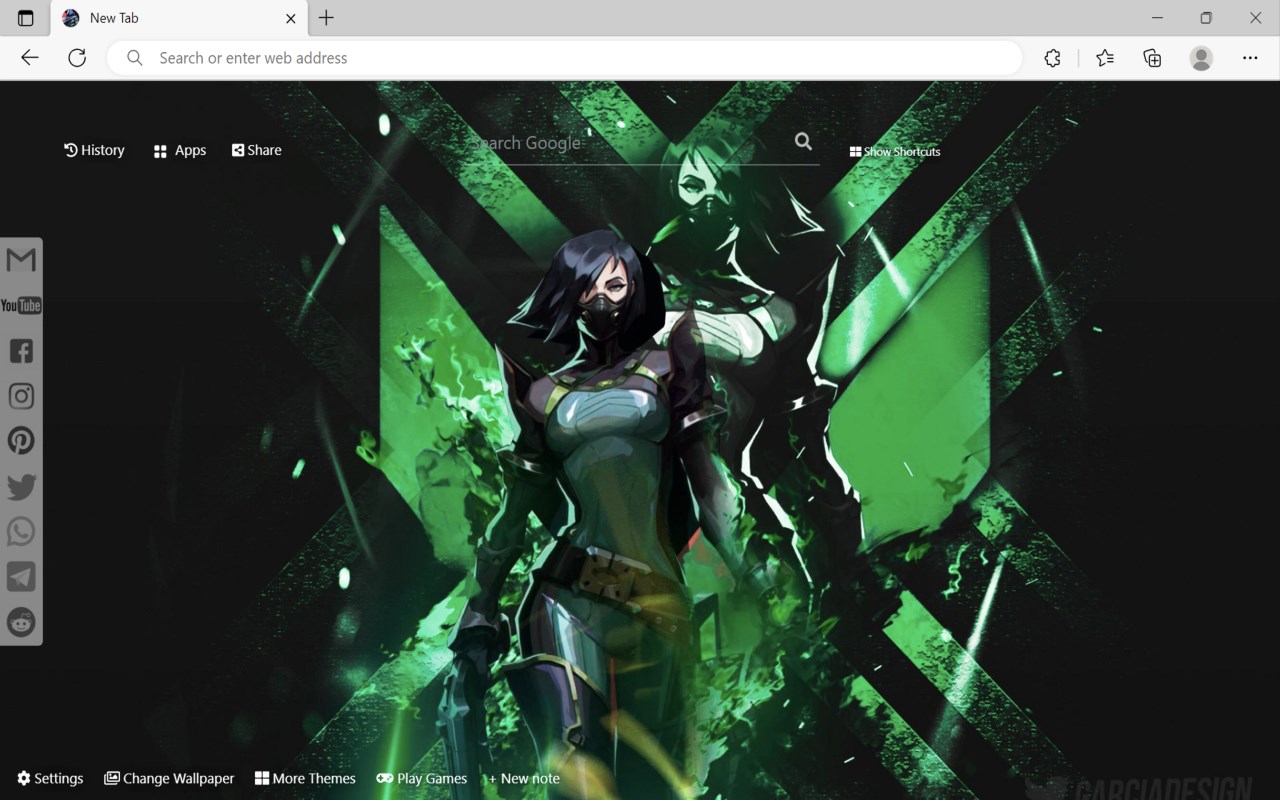Open Pinterest sidebar shortcut
1280x800 pixels.
click(x=21, y=441)
